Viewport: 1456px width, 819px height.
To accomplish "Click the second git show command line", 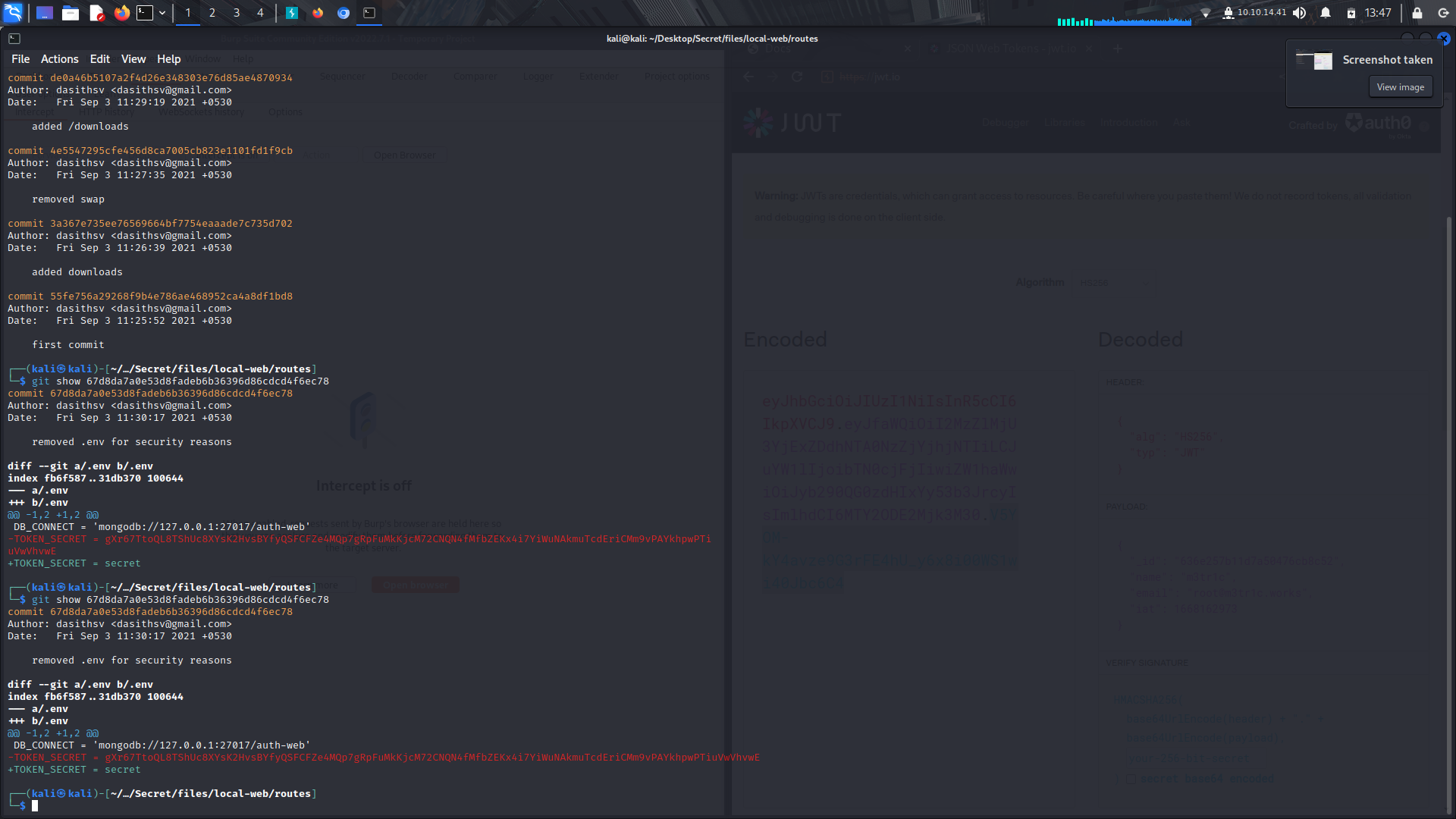I will point(180,600).
